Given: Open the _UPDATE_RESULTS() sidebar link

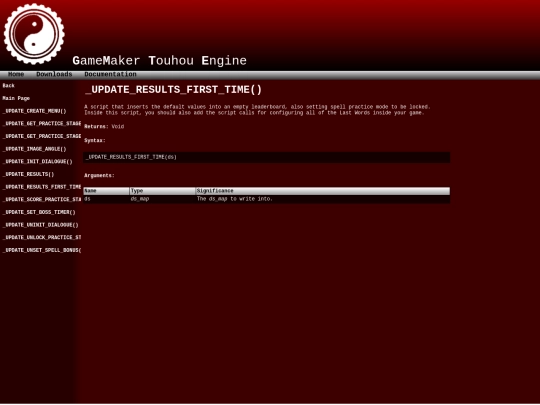Looking at the screenshot, I should tap(28, 175).
